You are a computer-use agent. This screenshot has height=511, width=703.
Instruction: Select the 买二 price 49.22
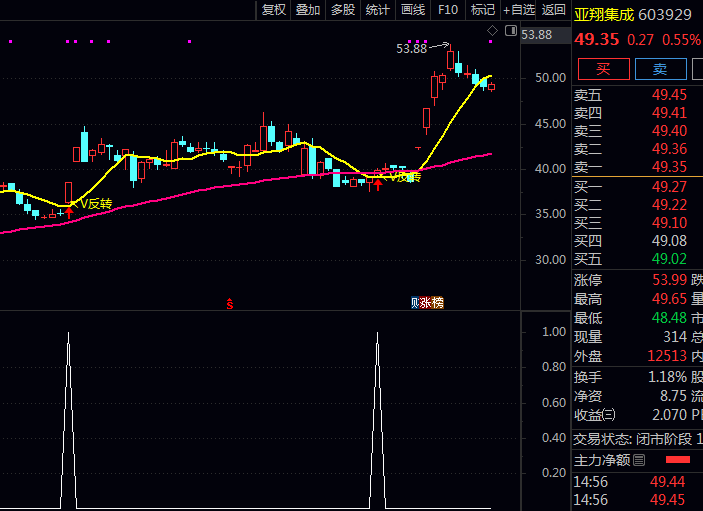[x=669, y=204]
